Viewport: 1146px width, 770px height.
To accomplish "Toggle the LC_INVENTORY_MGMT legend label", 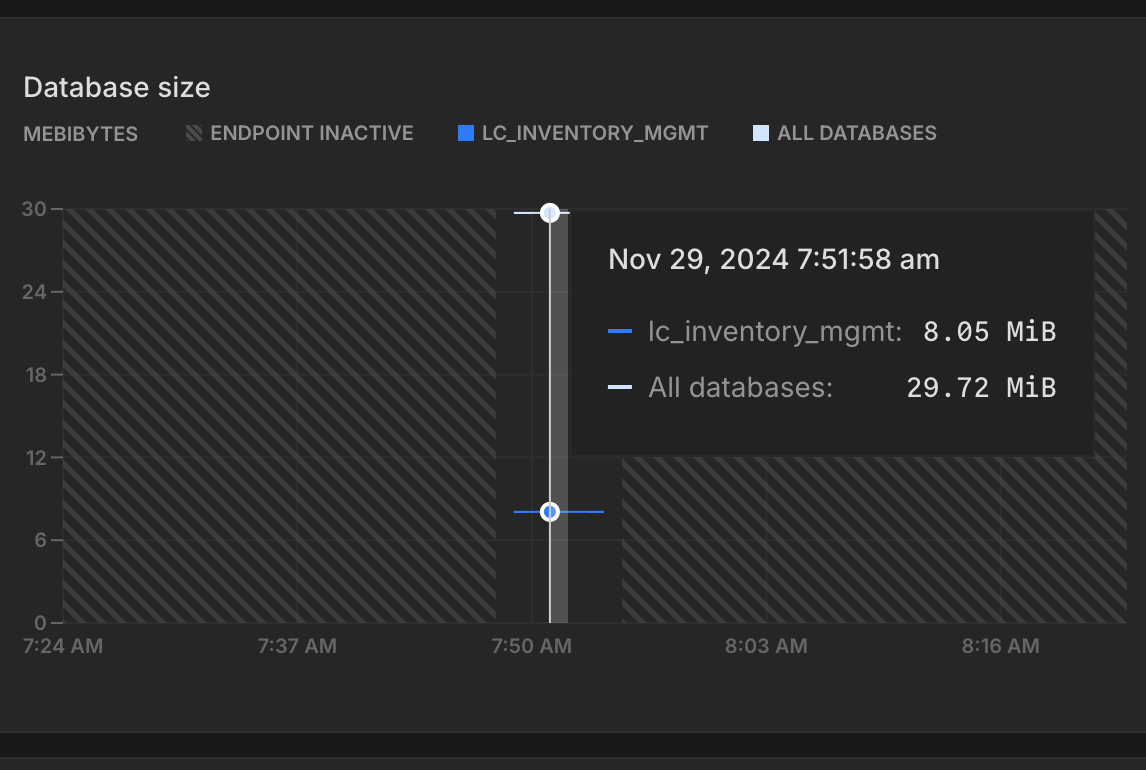I will tap(595, 133).
